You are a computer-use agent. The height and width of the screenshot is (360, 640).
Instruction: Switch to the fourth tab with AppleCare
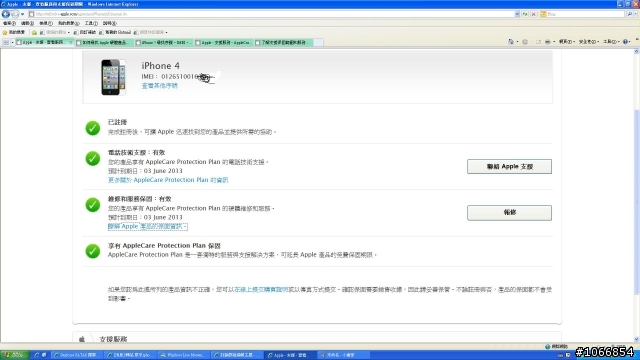pyautogui.click(x=223, y=42)
